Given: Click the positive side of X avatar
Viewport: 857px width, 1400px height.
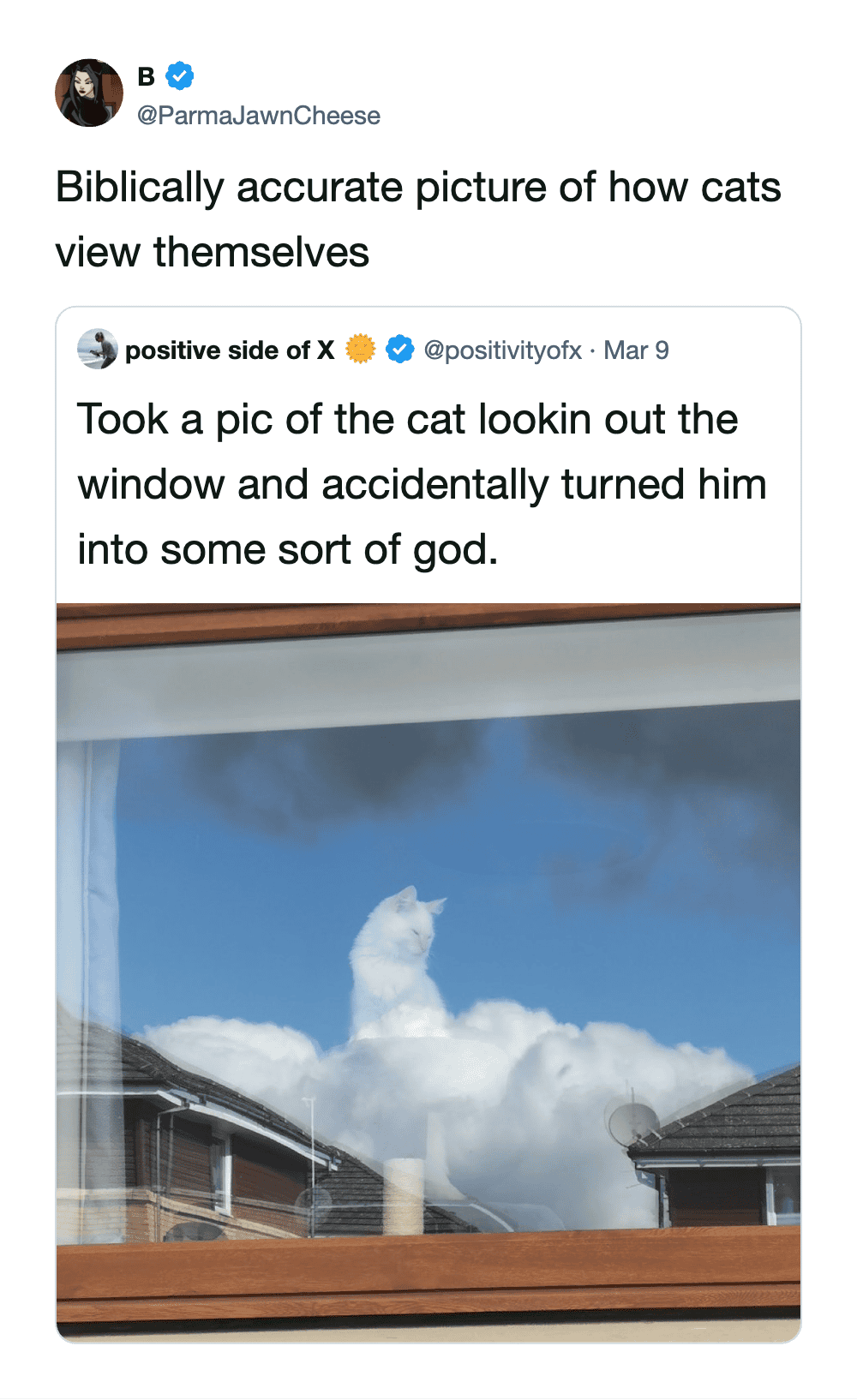Looking at the screenshot, I should [x=97, y=350].
